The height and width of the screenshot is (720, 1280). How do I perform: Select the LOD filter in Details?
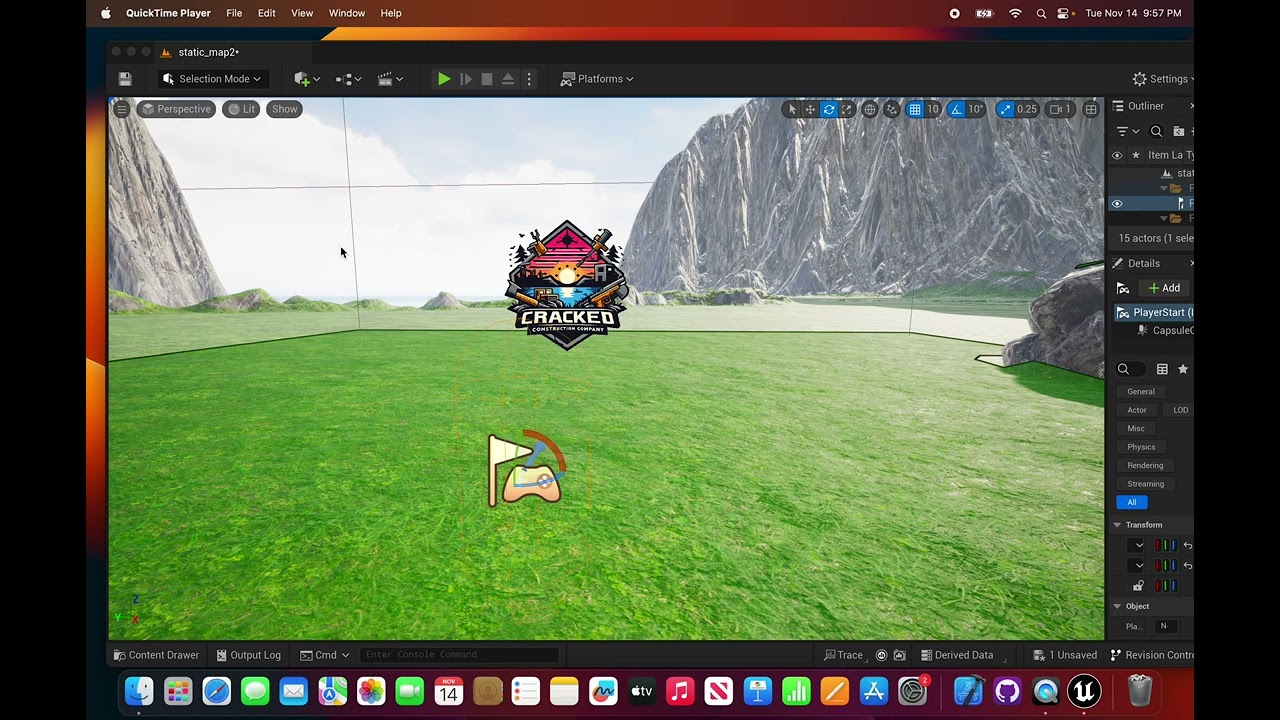pyautogui.click(x=1180, y=410)
